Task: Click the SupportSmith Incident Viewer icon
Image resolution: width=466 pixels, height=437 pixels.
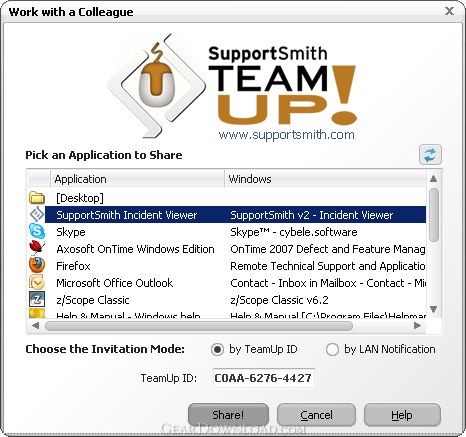Action: click(x=37, y=214)
